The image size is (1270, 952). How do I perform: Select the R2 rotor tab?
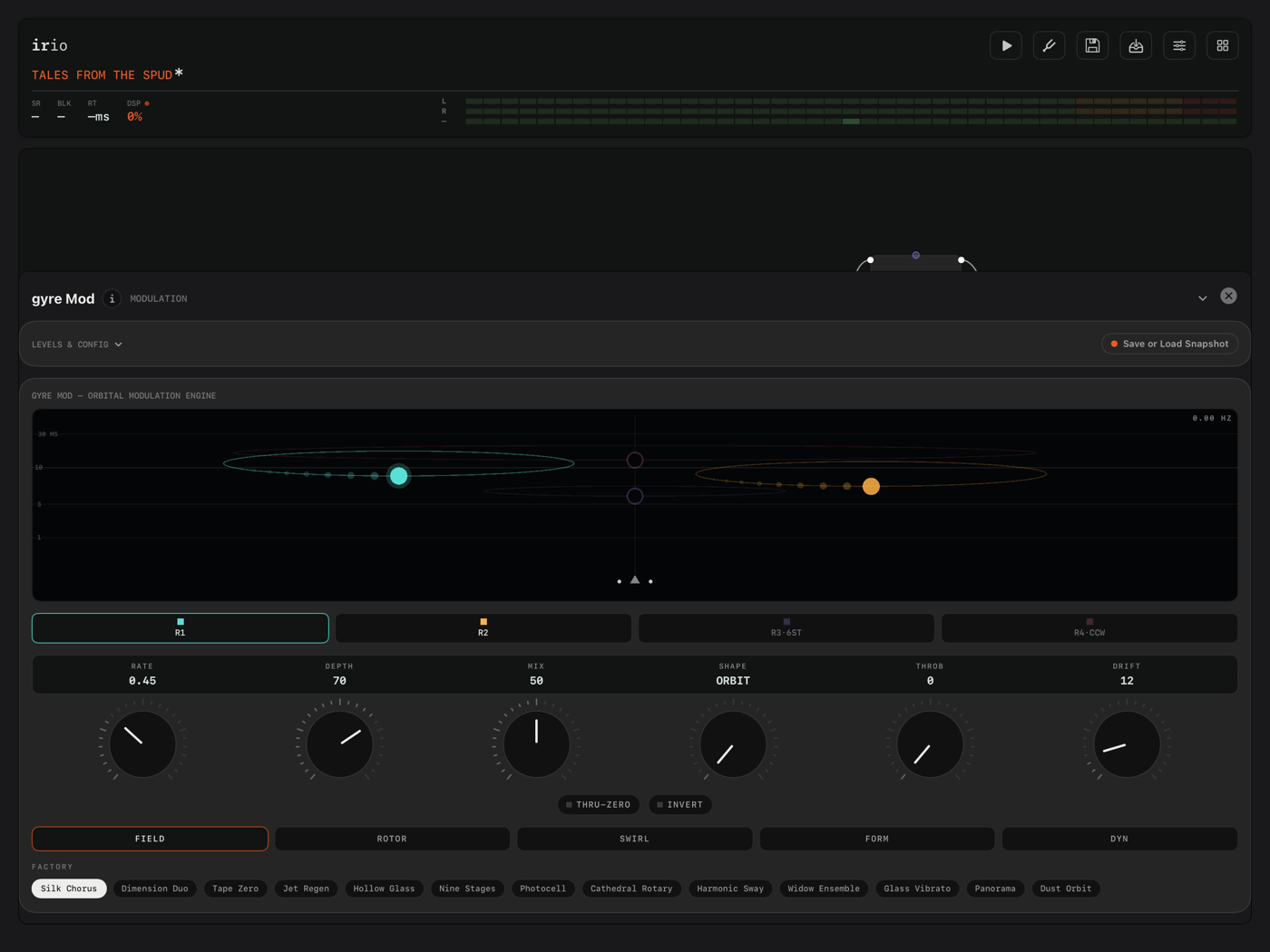pos(484,627)
